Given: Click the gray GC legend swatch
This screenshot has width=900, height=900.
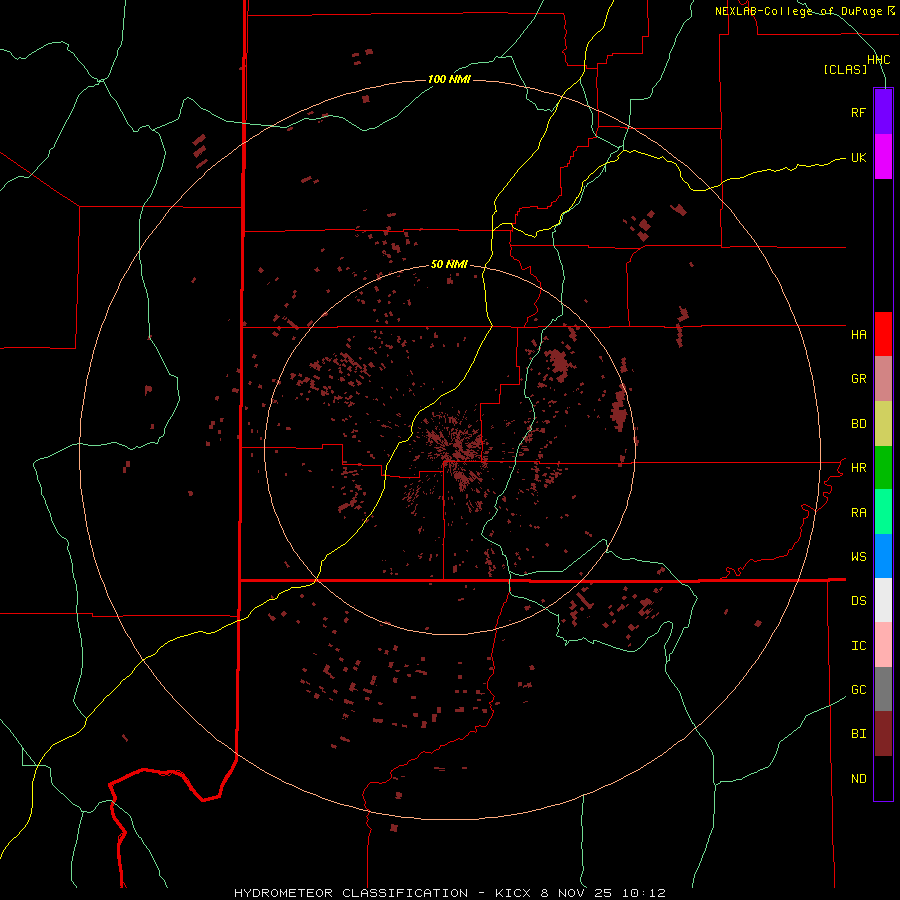Looking at the screenshot, I should (x=883, y=689).
